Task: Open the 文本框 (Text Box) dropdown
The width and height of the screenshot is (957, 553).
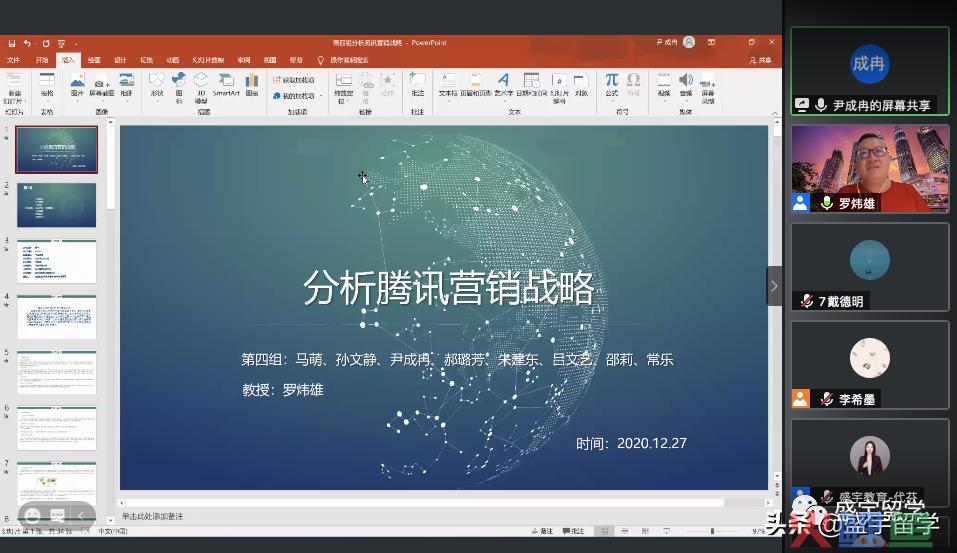Action: tap(448, 85)
